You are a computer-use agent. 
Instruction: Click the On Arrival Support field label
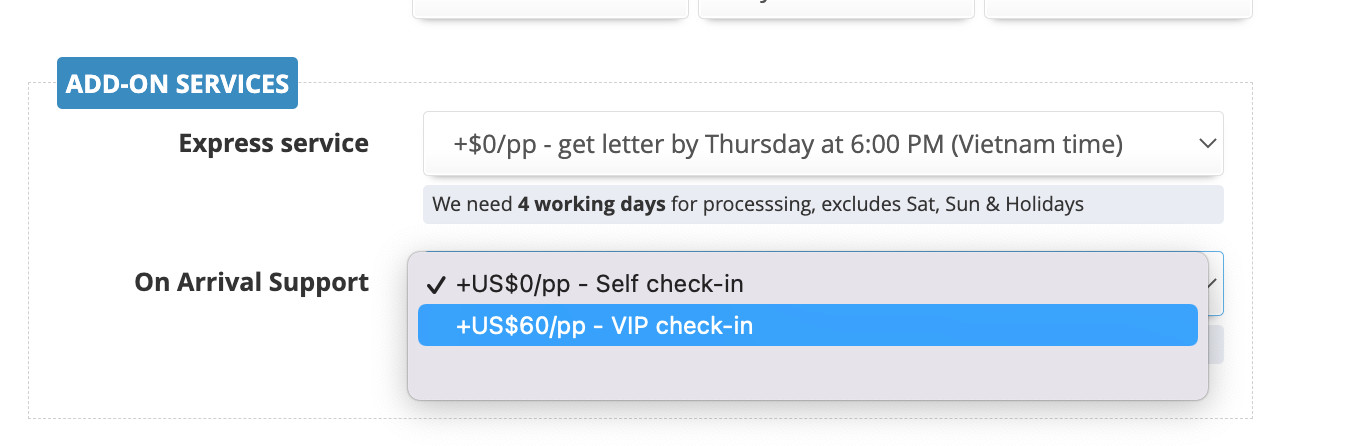coord(251,283)
